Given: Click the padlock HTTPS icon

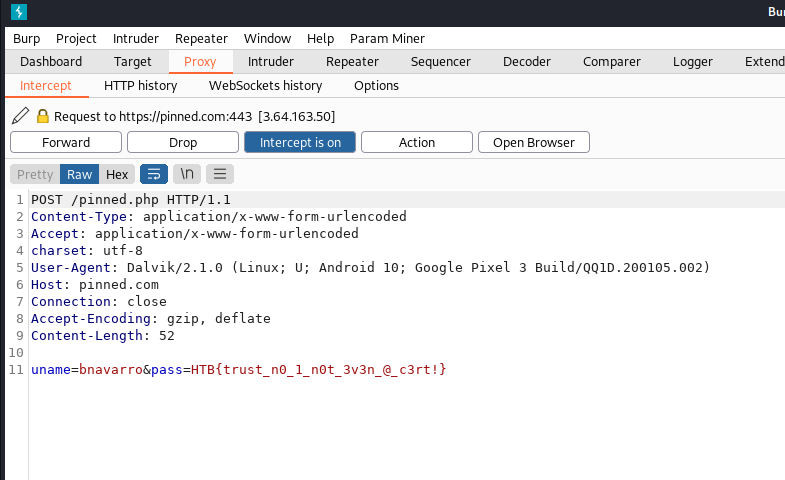Looking at the screenshot, I should click(43, 116).
